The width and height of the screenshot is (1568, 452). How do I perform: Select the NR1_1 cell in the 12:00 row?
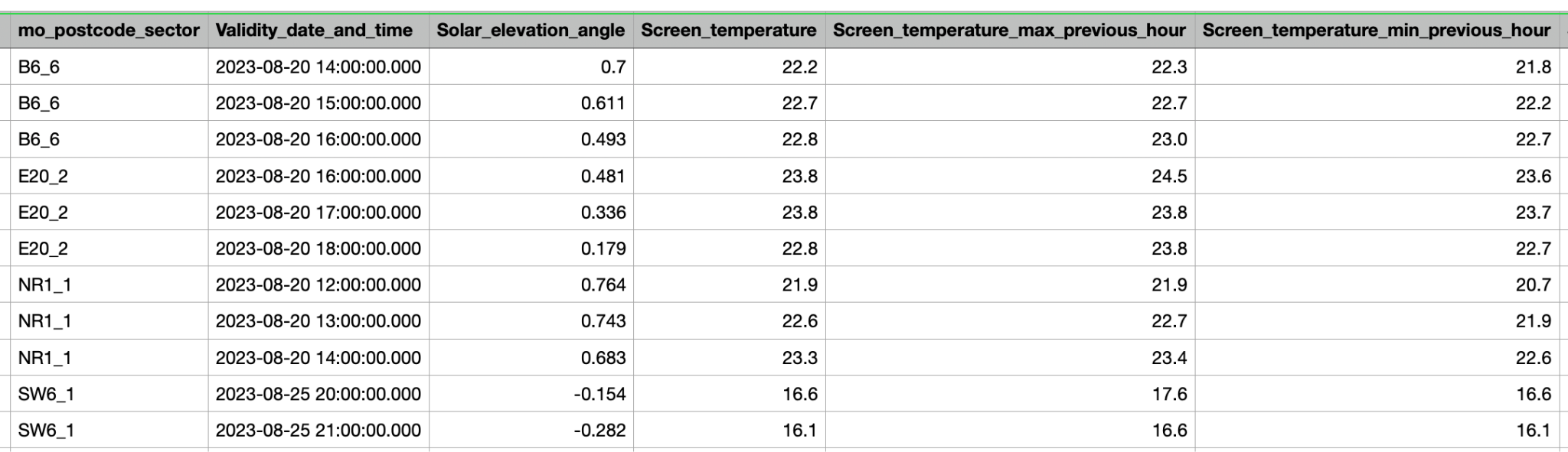[x=109, y=285]
